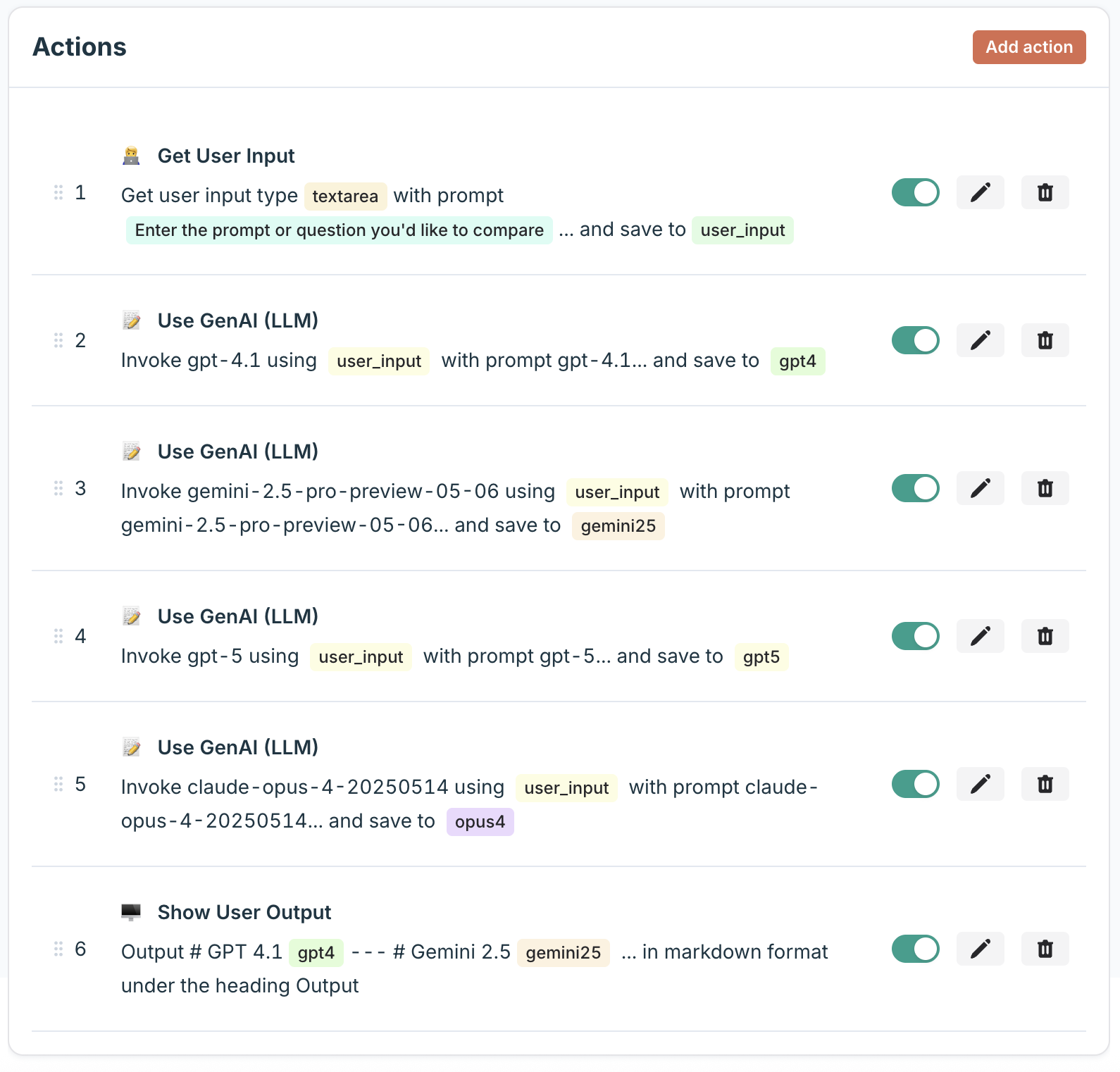Edit the claude-opus-4 GenAI action
This screenshot has height=1072, width=1120.
coord(981,784)
